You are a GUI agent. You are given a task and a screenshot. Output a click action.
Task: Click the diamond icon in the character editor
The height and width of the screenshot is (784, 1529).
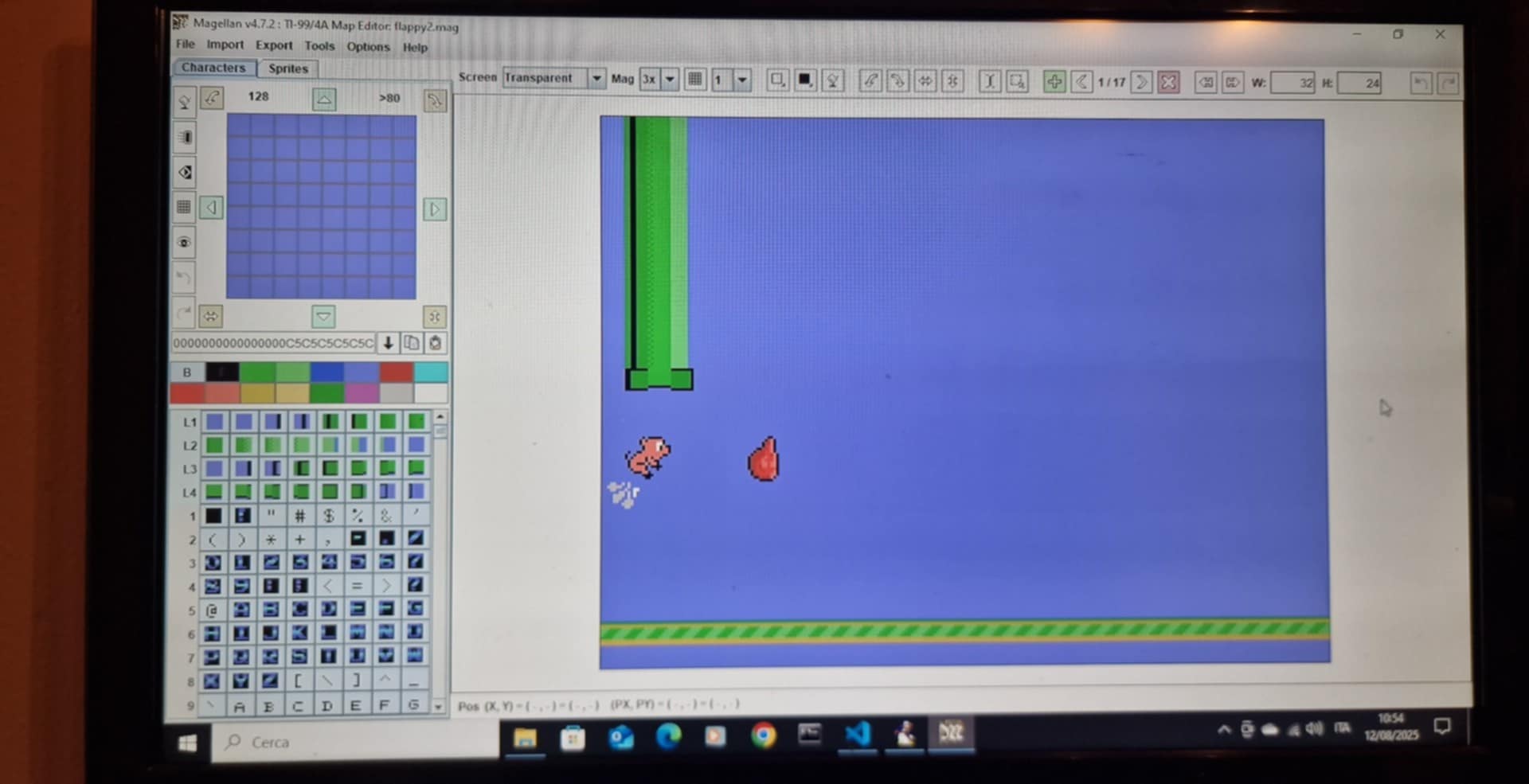pos(184,172)
